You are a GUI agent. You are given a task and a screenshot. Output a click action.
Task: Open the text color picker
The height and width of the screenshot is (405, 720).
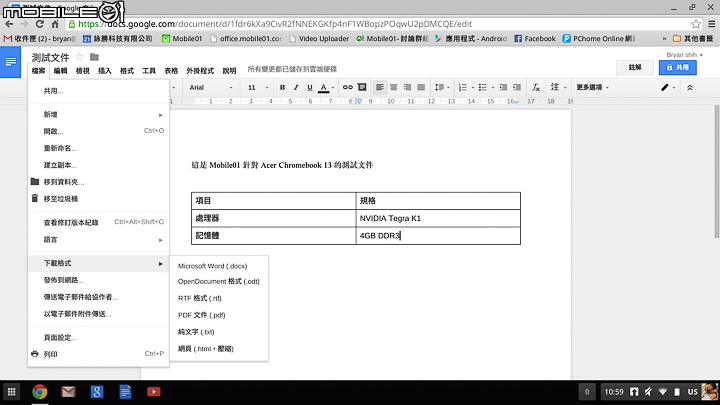click(326, 87)
